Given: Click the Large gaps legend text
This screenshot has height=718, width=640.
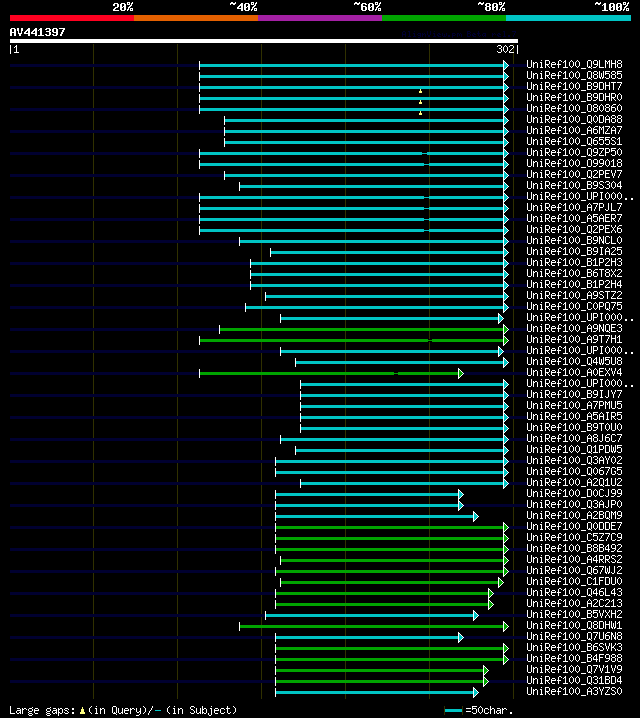Looking at the screenshot, I should [x=123, y=710].
